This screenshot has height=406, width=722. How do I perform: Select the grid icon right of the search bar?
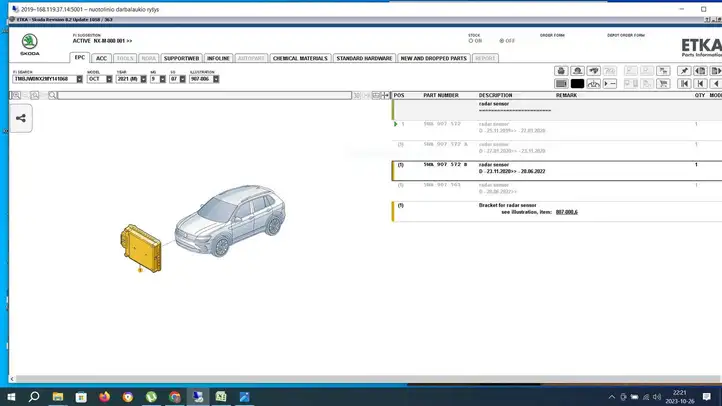(x=376, y=95)
